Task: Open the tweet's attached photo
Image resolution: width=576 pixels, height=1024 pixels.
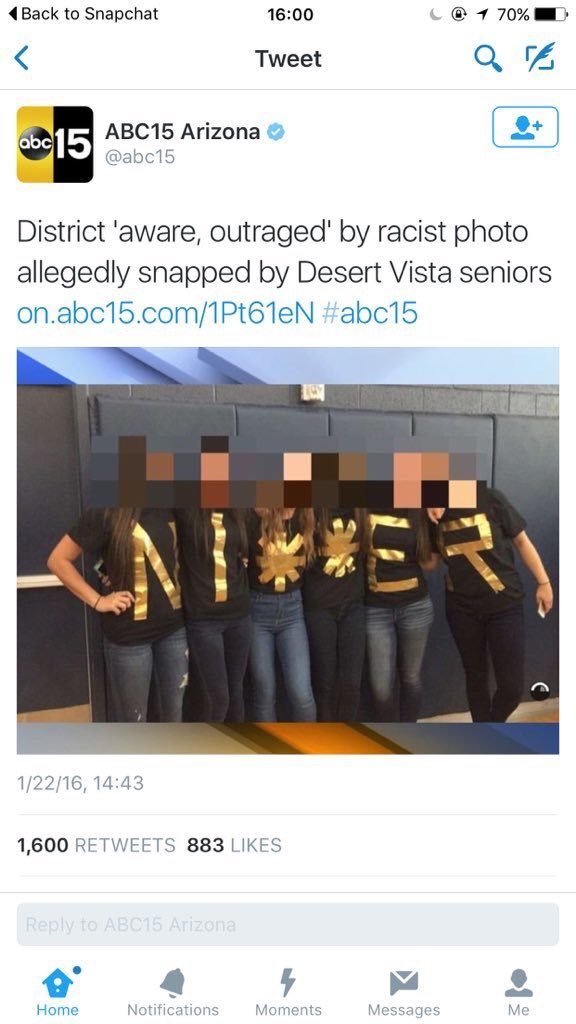Action: pos(288,551)
